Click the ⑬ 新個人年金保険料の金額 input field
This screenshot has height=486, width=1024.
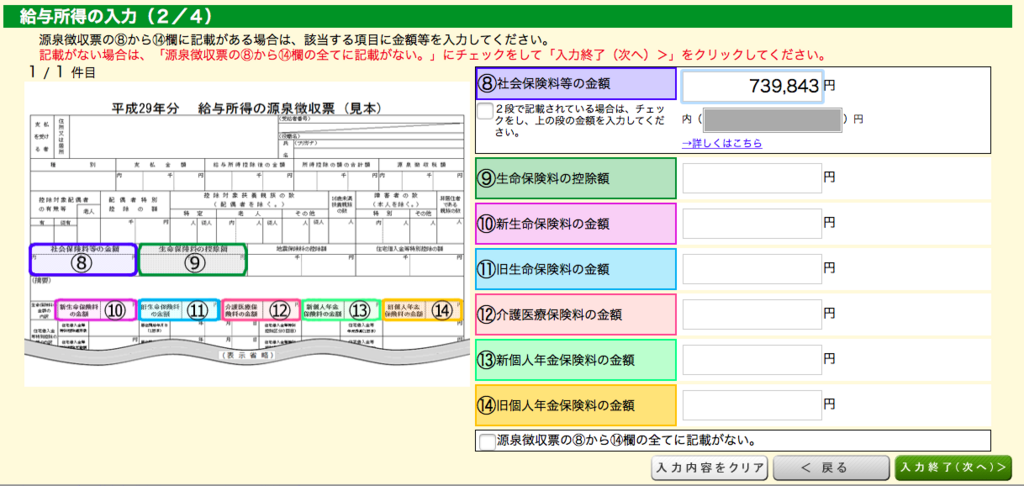(x=752, y=359)
